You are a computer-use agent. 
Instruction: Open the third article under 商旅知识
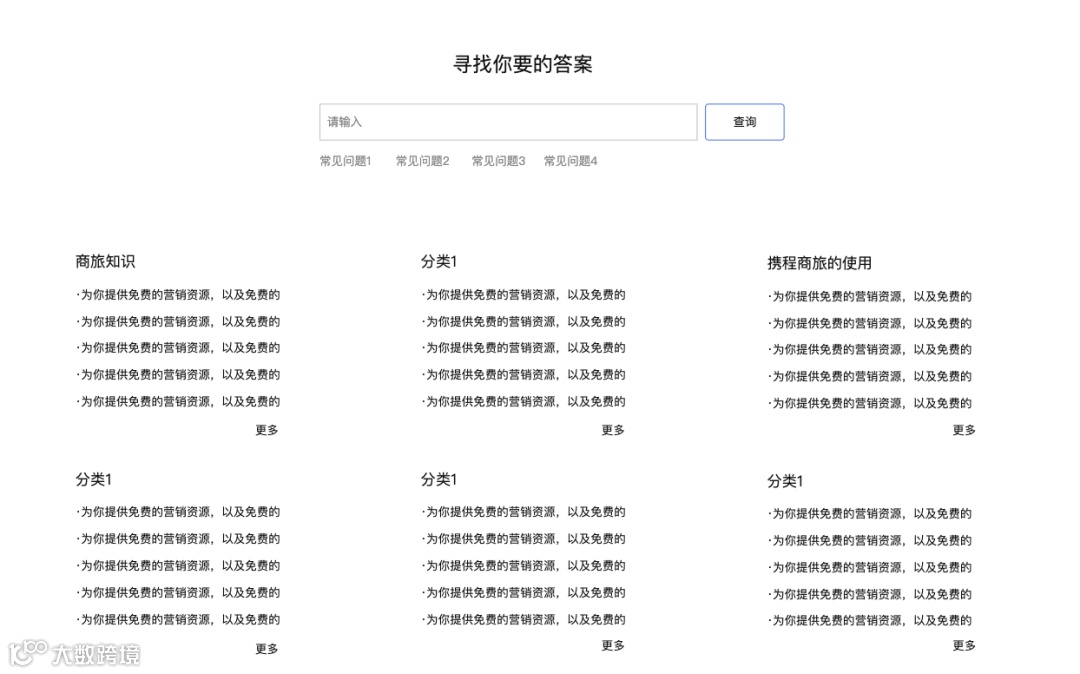(178, 348)
